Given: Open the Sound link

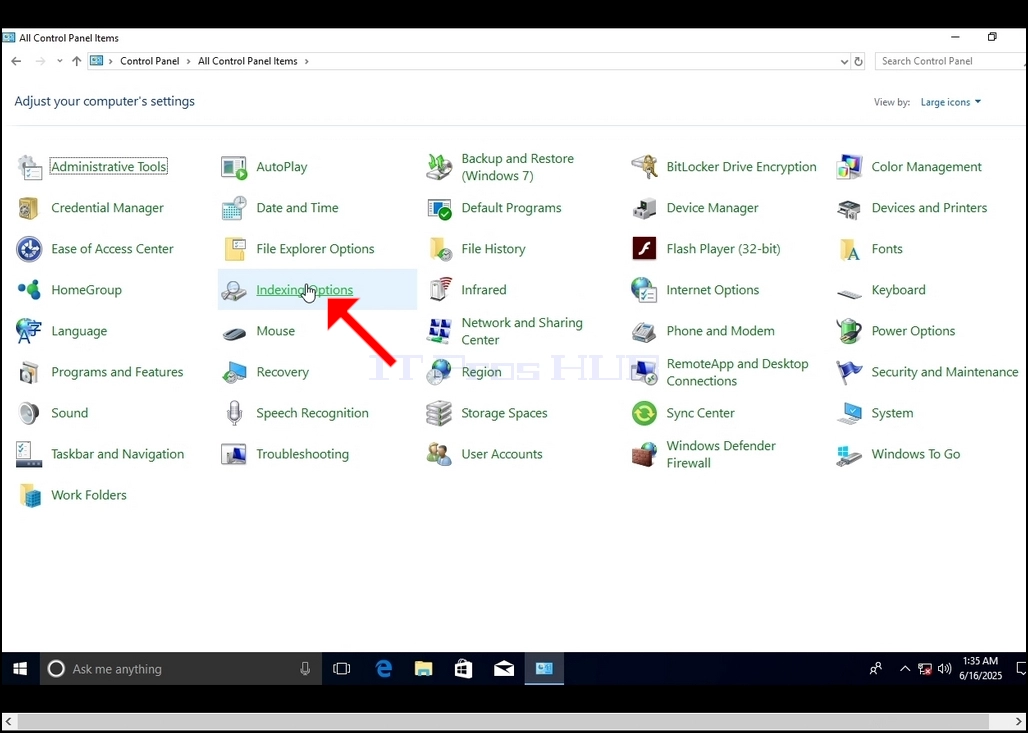Looking at the screenshot, I should [69, 413].
